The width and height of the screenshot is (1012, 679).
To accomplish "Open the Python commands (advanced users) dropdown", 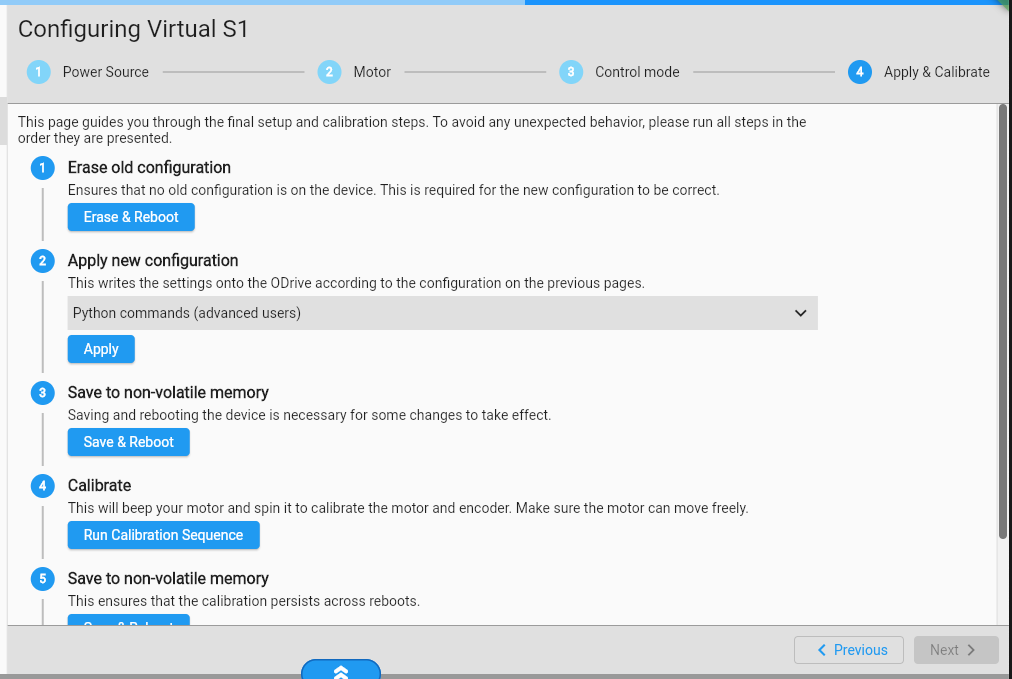I will click(x=442, y=313).
